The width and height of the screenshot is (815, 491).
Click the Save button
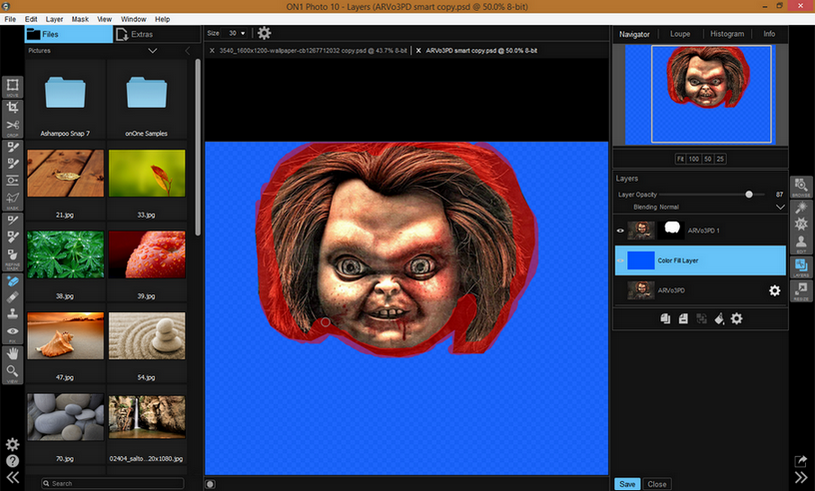[627, 484]
